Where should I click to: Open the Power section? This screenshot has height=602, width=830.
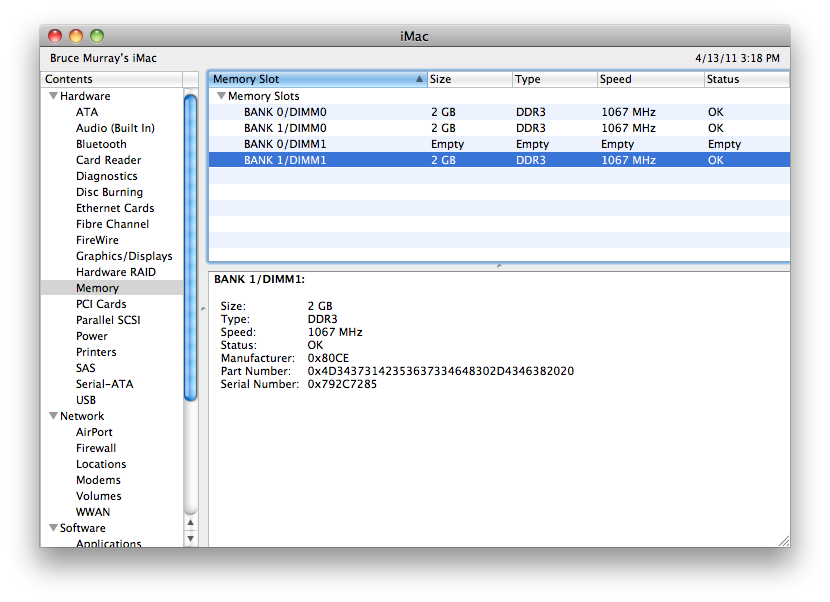(x=92, y=336)
